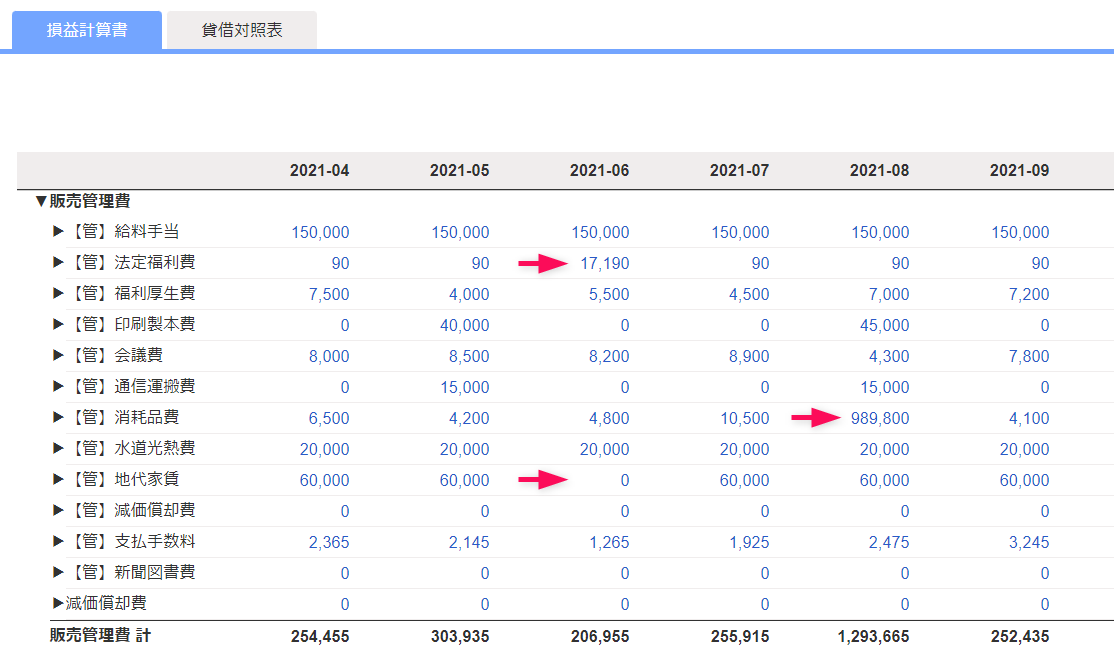Click 支払手数料 amount 1,265
Viewport: 1114px width, 651px height.
(609, 542)
